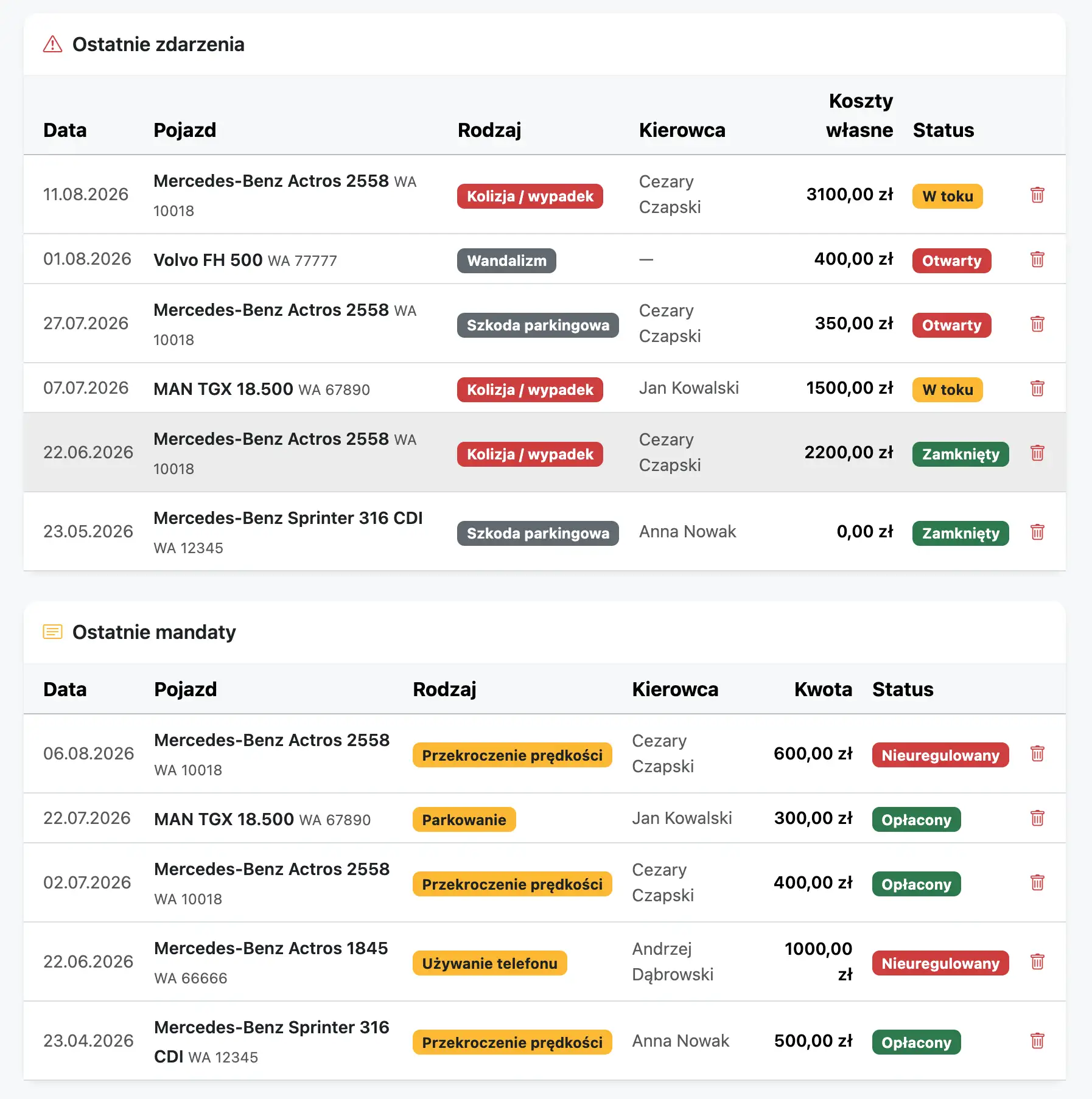Viewport: 1092px width, 1099px height.
Task: Delete the 22.07.2026 Parkowanie fine
Action: (x=1037, y=818)
